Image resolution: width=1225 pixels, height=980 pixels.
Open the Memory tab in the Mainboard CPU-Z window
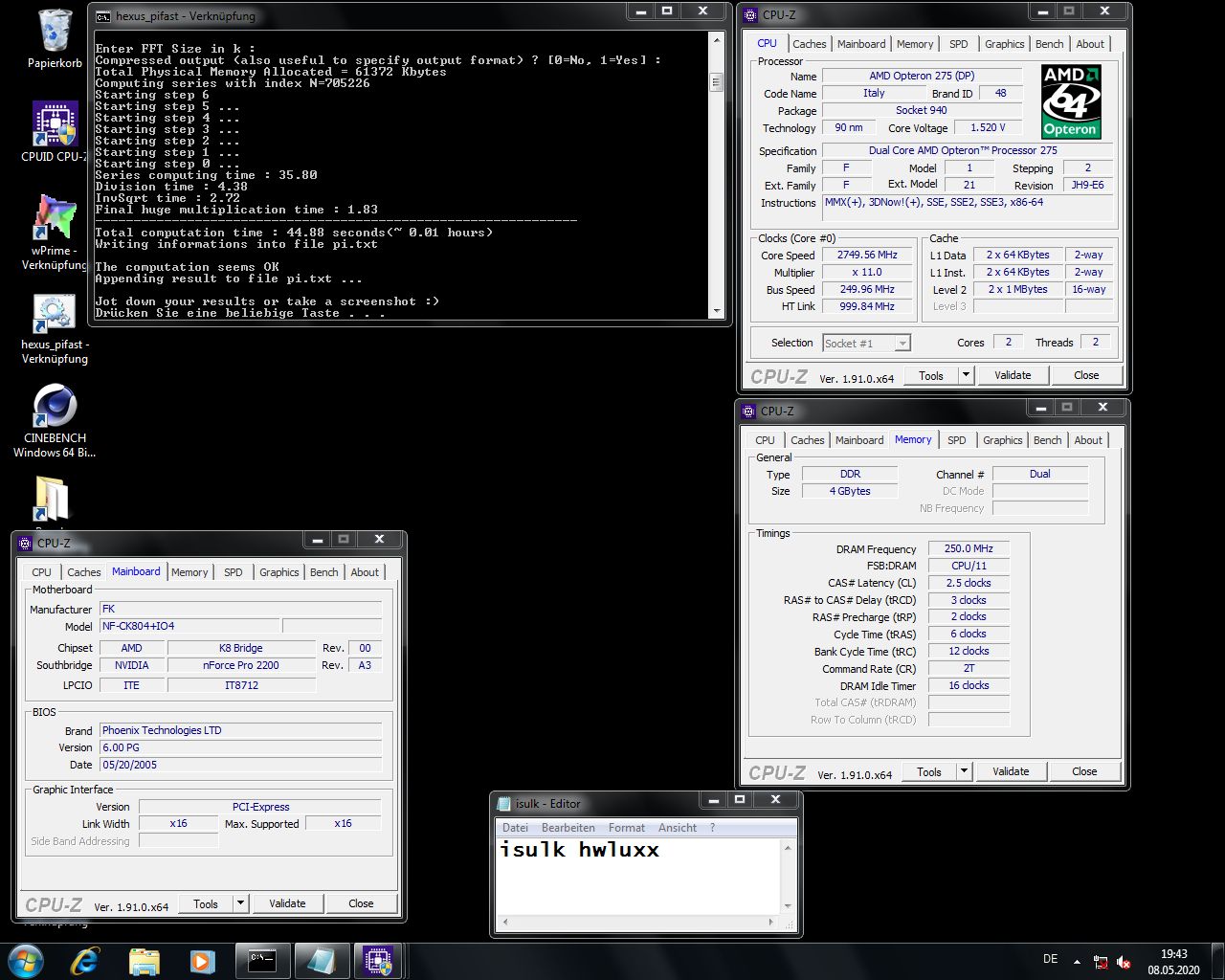click(x=189, y=572)
